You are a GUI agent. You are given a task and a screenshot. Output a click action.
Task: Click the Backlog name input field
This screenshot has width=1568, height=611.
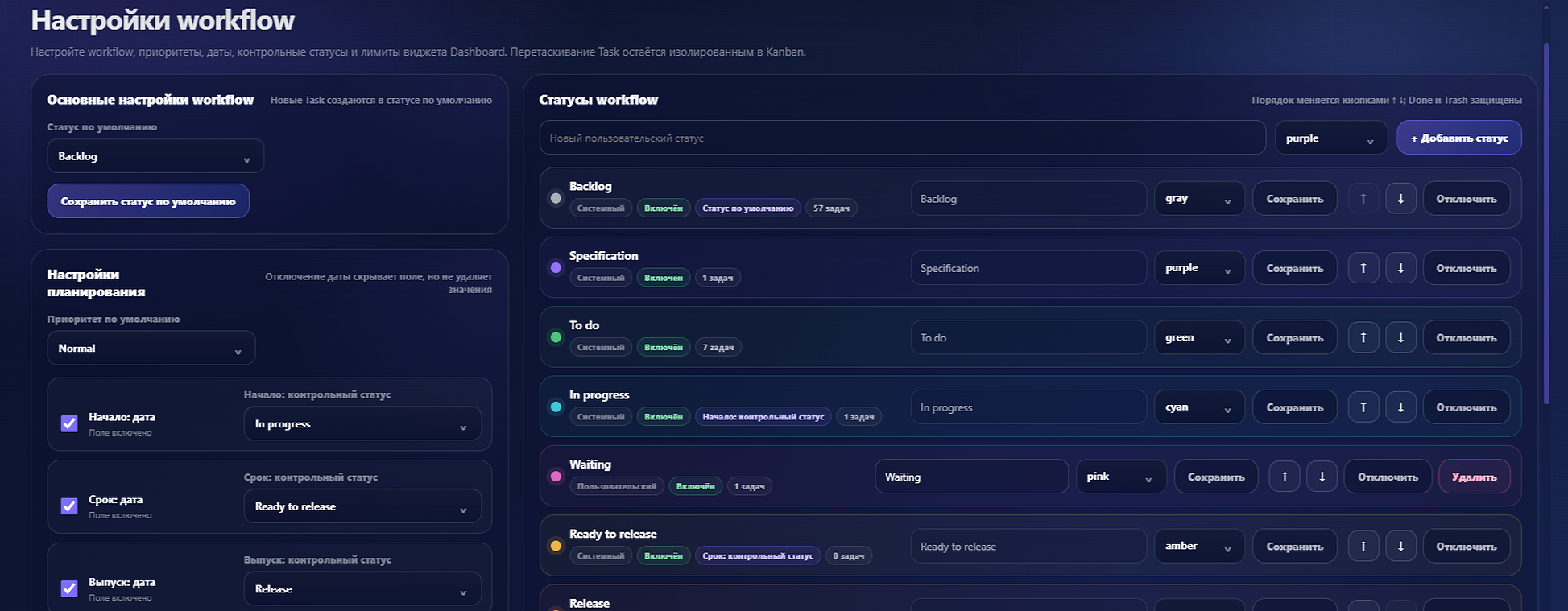click(1028, 199)
